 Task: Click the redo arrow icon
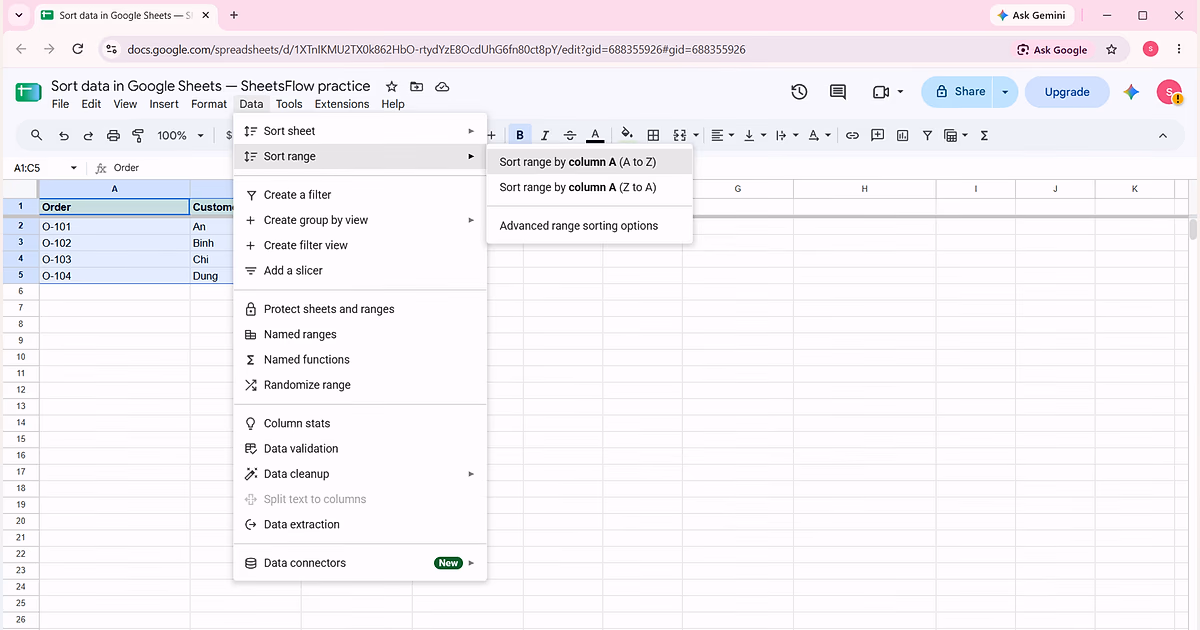click(x=88, y=135)
